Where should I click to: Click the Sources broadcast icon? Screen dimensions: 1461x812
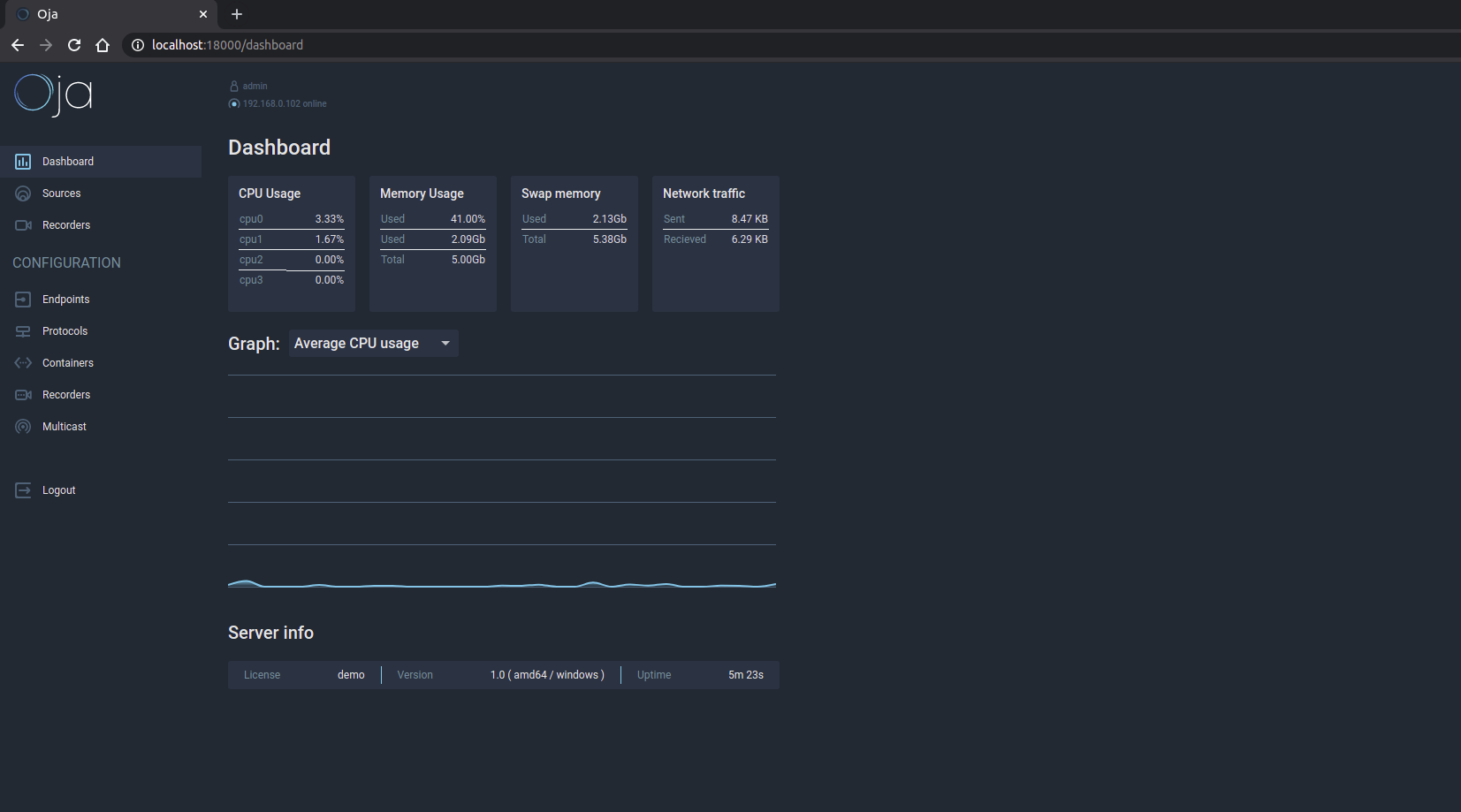click(23, 194)
